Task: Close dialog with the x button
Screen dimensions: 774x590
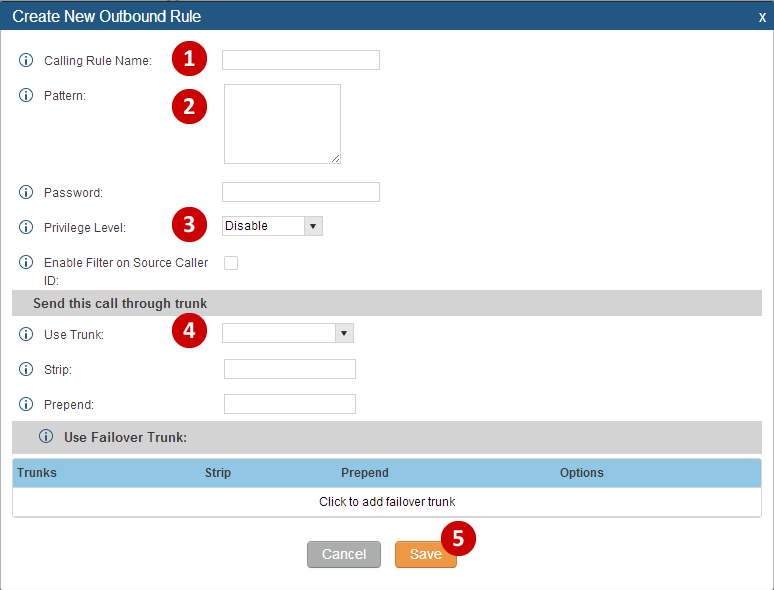Action: (762, 16)
